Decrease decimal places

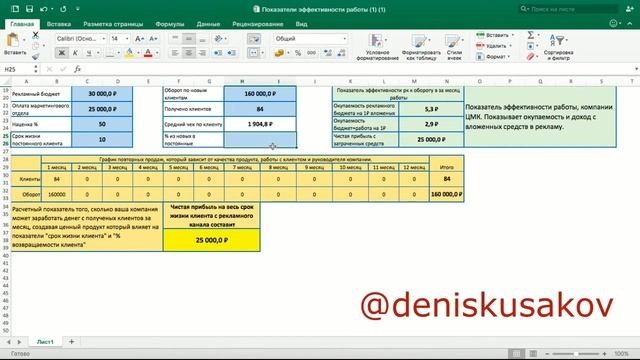[x=342, y=53]
